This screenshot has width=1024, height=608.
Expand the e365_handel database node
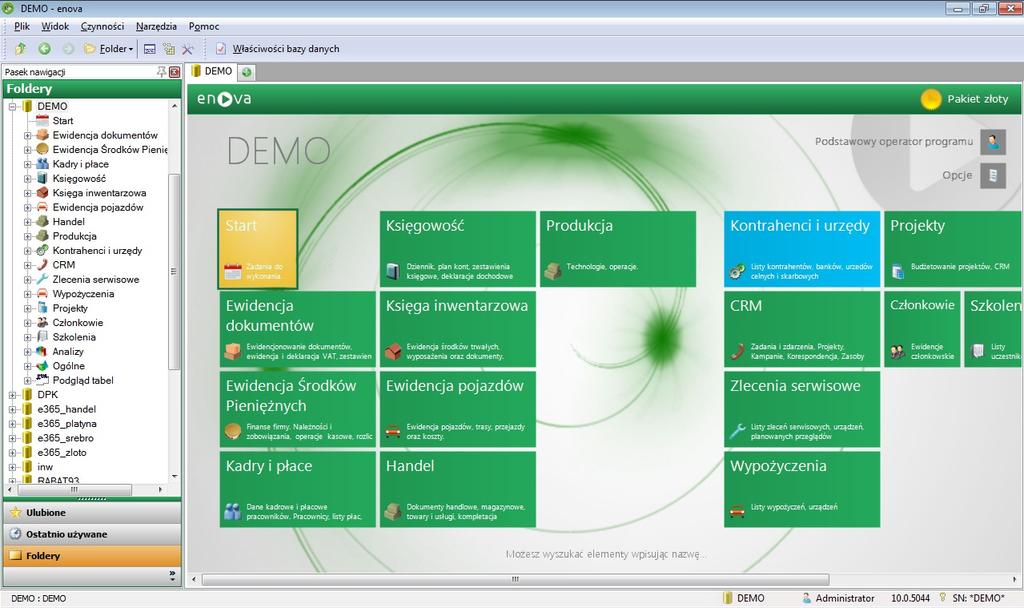(x=12, y=409)
